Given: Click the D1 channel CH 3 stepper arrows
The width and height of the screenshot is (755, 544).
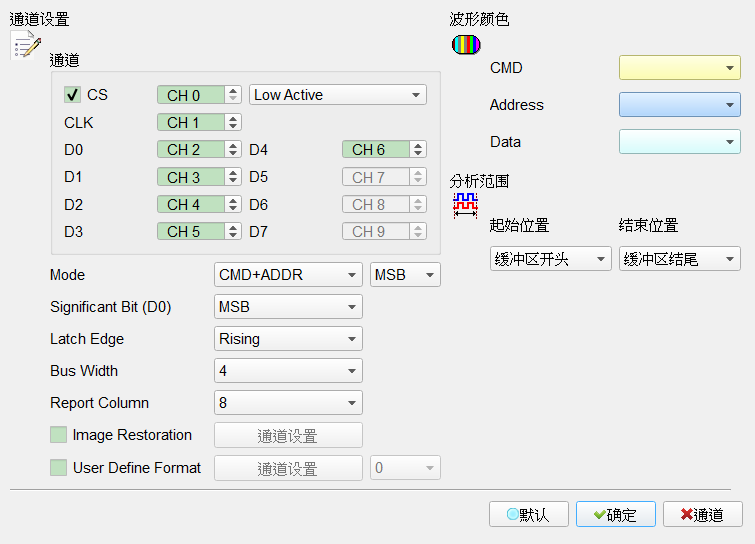Looking at the screenshot, I should (x=233, y=177).
